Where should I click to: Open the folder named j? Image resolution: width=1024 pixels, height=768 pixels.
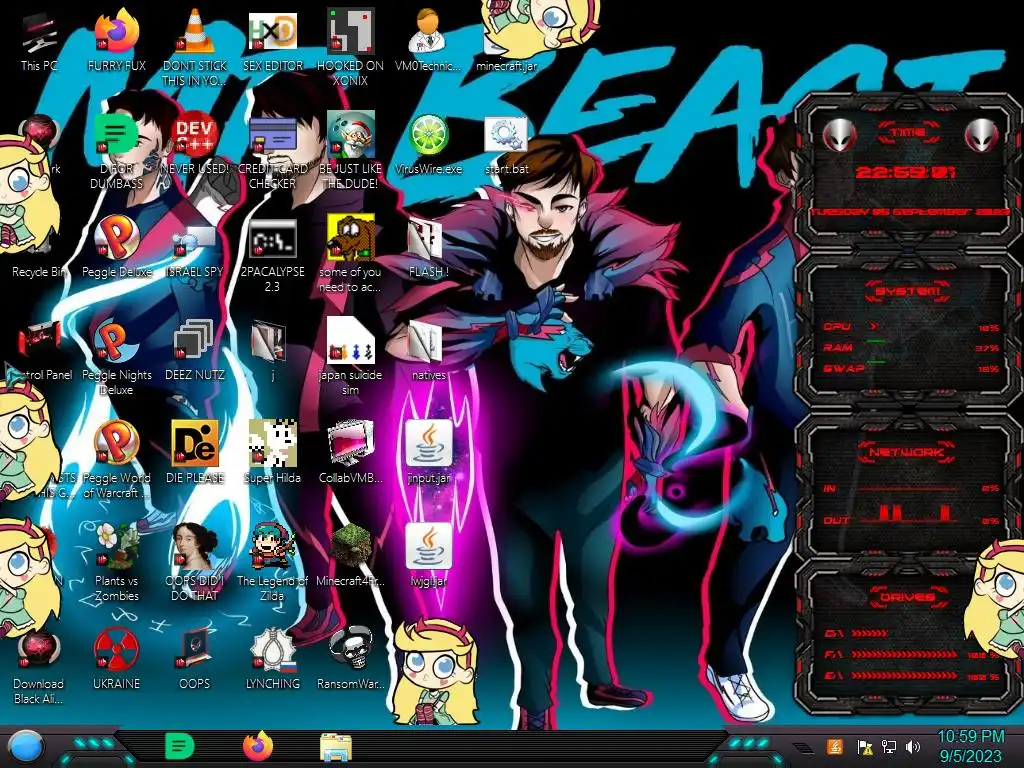tap(272, 351)
